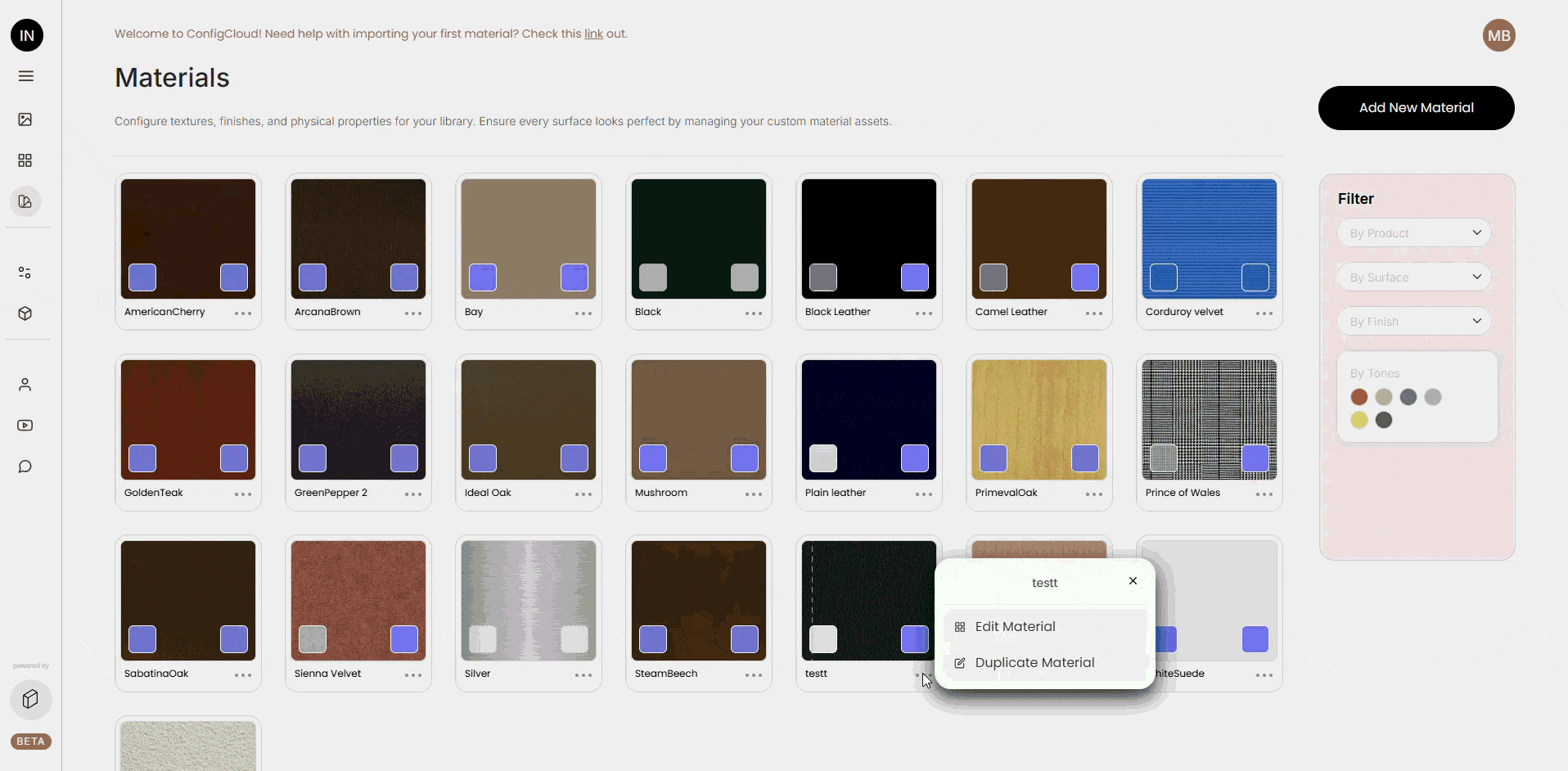This screenshot has width=1568, height=771.
Task: Open the Silver material thumbnail
Action: click(529, 601)
